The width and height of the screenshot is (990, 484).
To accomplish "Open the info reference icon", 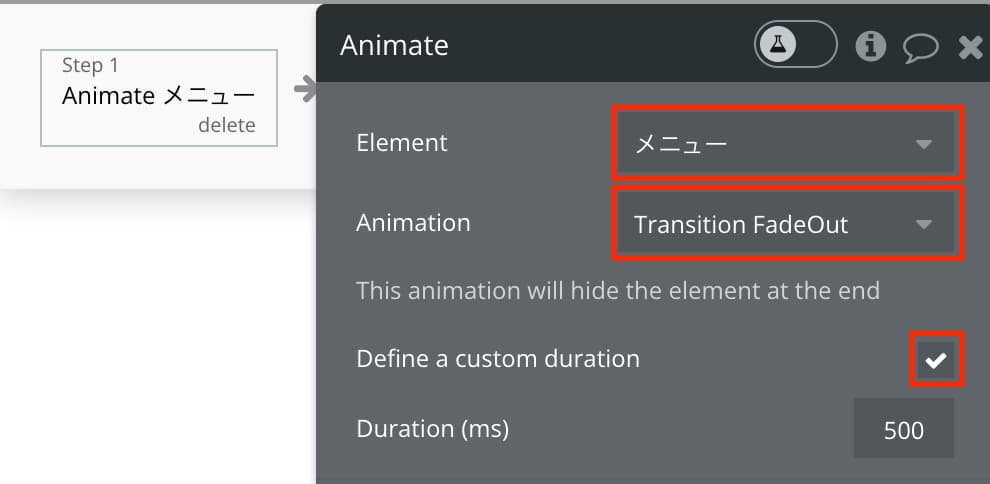I will [x=871, y=45].
